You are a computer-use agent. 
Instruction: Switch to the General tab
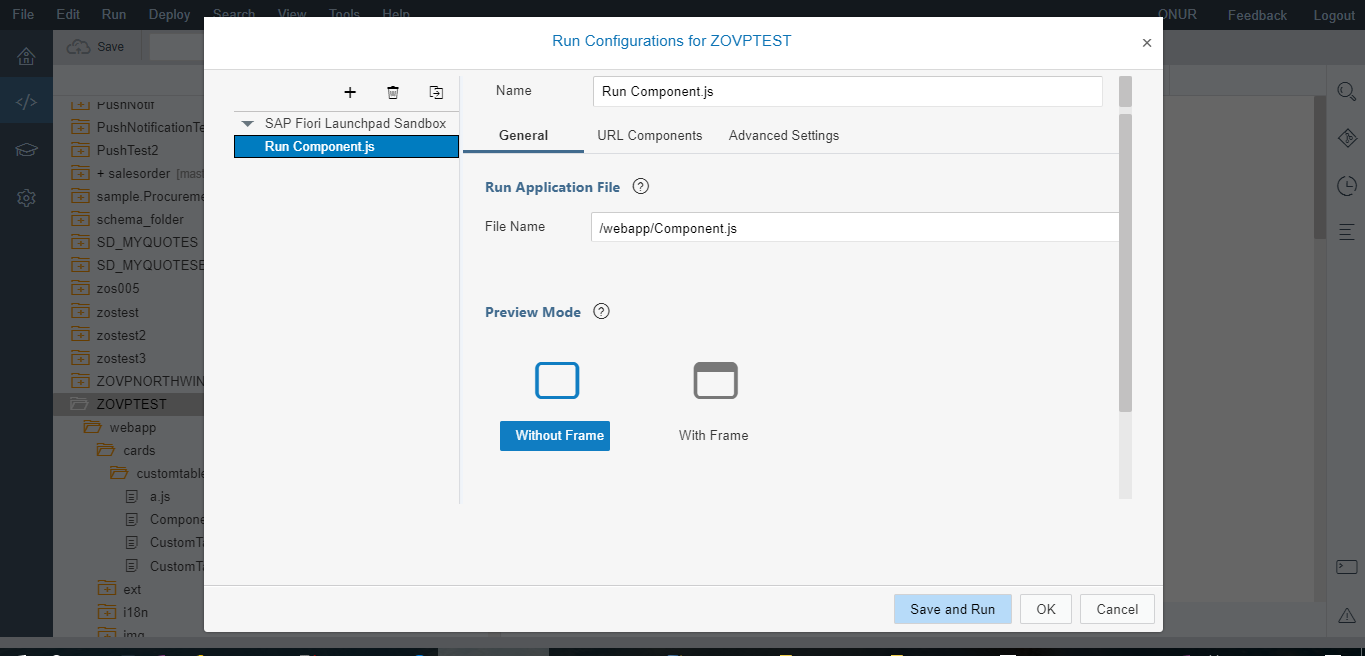(x=523, y=135)
